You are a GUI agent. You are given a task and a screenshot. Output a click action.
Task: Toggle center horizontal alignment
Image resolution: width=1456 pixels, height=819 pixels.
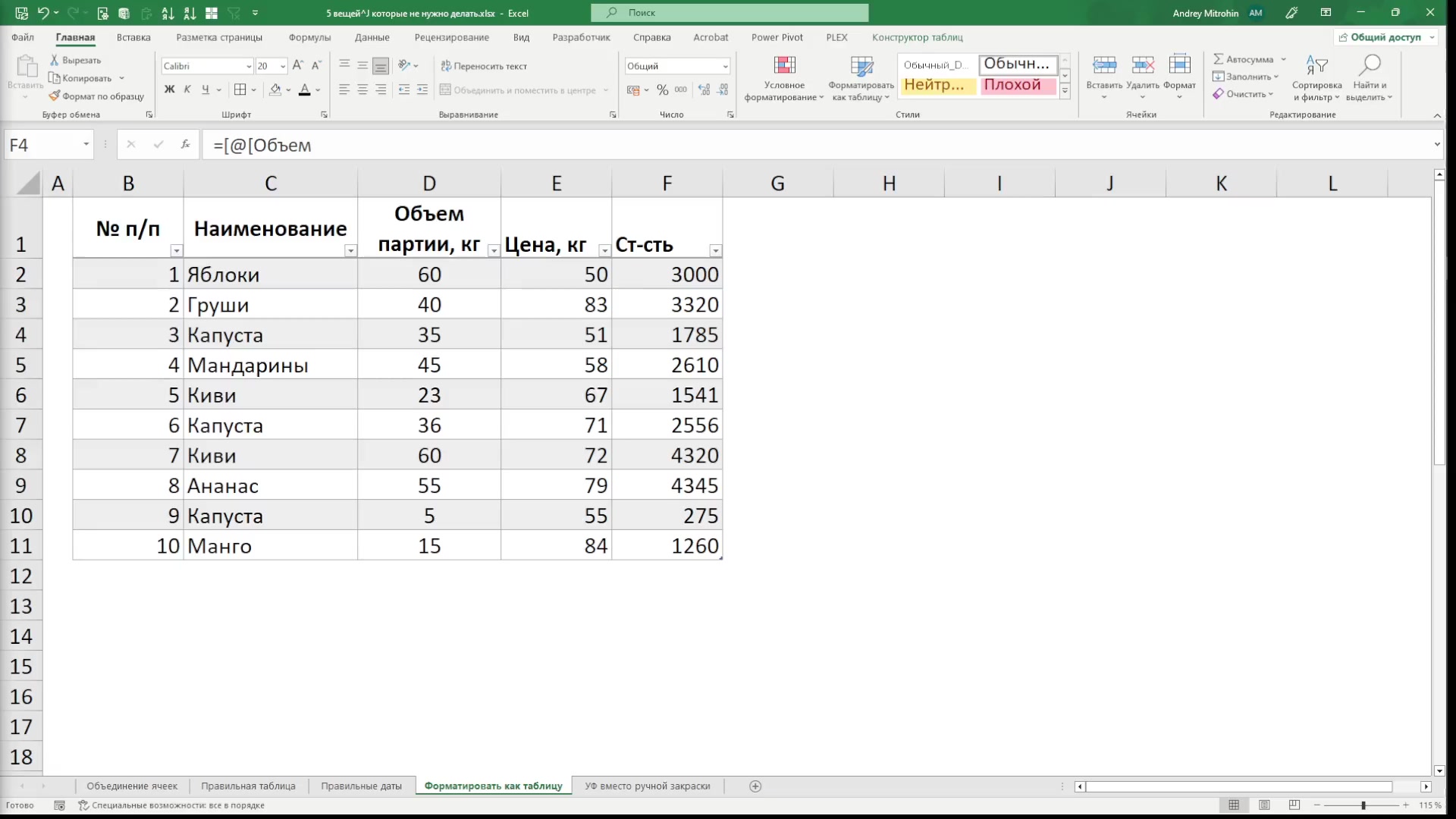(362, 89)
